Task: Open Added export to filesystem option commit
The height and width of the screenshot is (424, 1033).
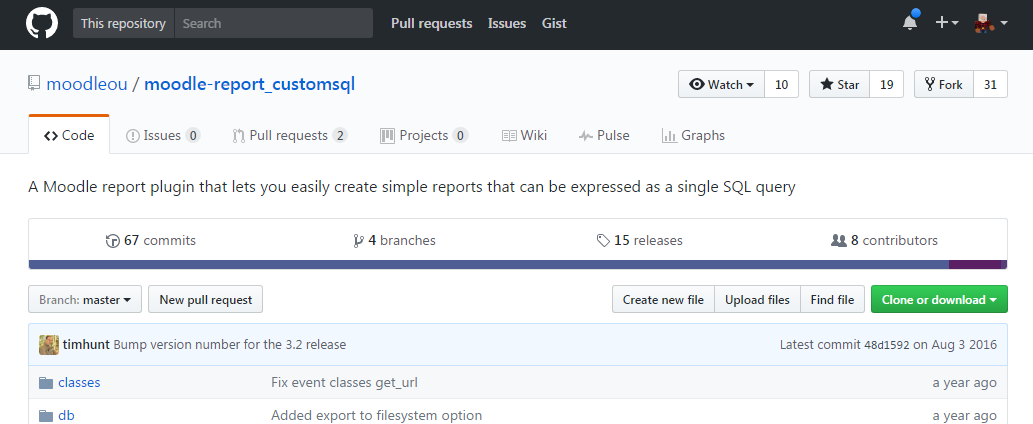Action: click(x=376, y=415)
